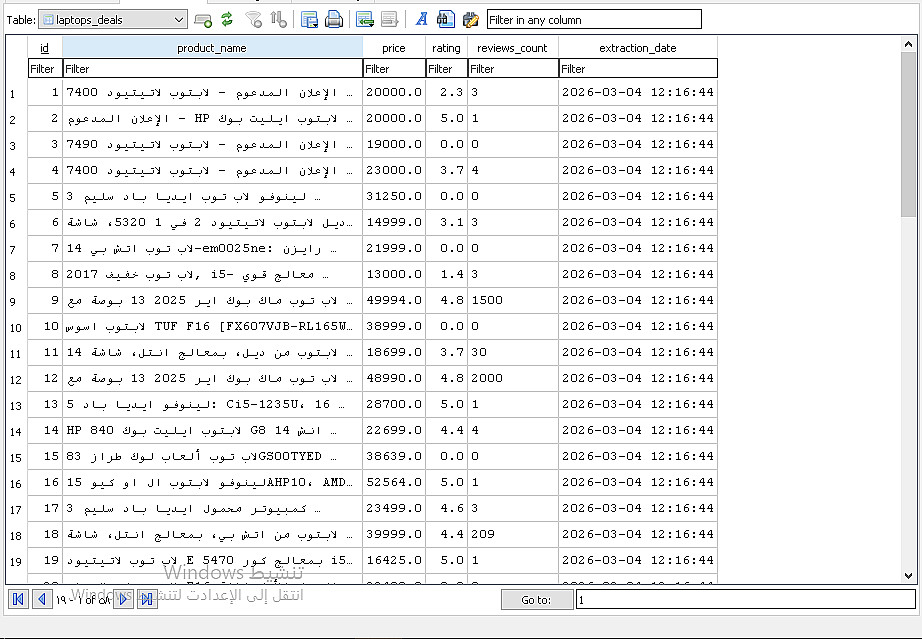This screenshot has height=639, width=922.
Task: Open find with the binoculars icon
Action: (445, 19)
